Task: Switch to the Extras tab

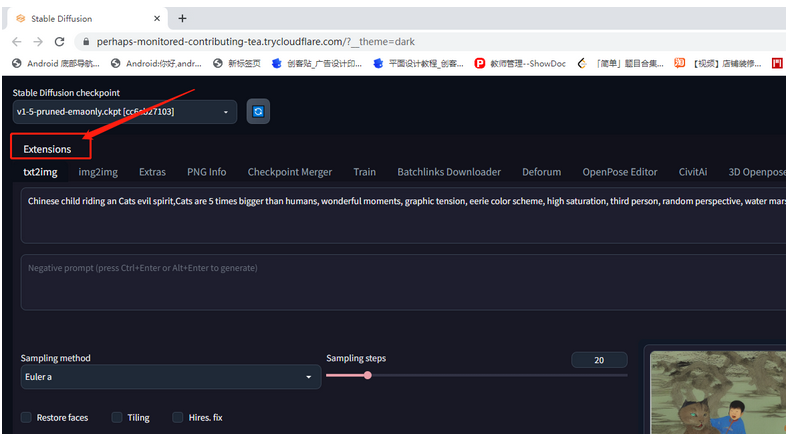Action: point(152,172)
